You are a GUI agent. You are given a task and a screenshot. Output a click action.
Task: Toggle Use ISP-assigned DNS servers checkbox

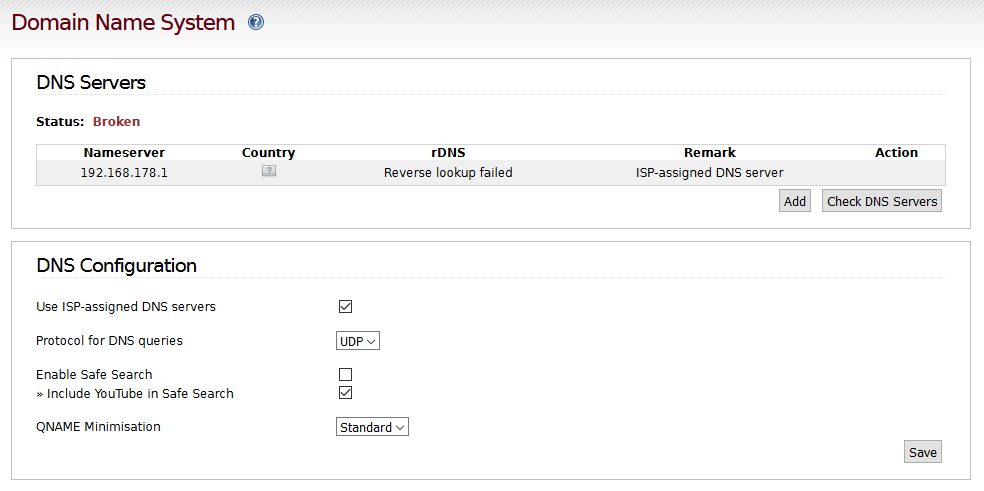[345, 306]
